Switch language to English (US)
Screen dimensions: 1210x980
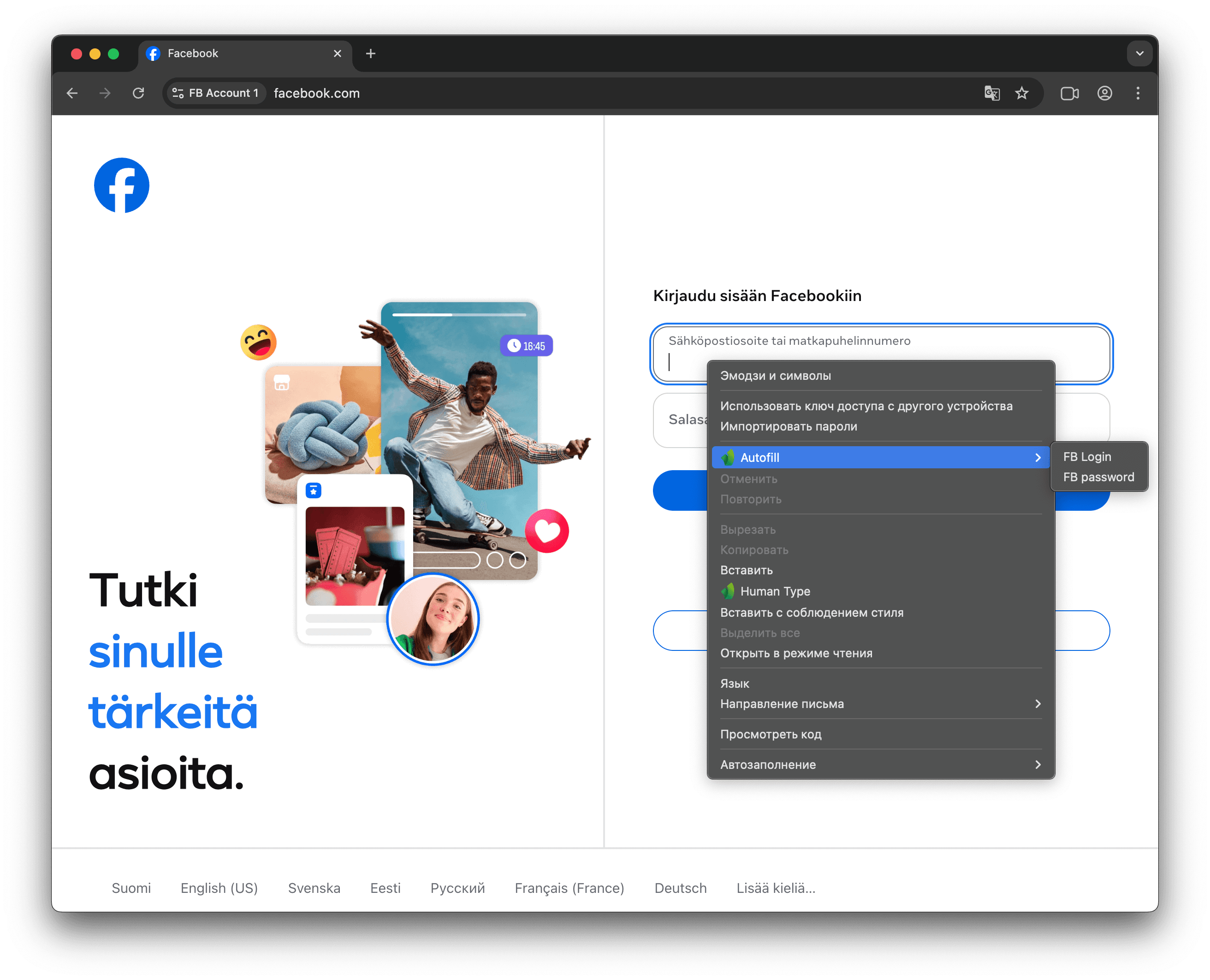coord(219,888)
